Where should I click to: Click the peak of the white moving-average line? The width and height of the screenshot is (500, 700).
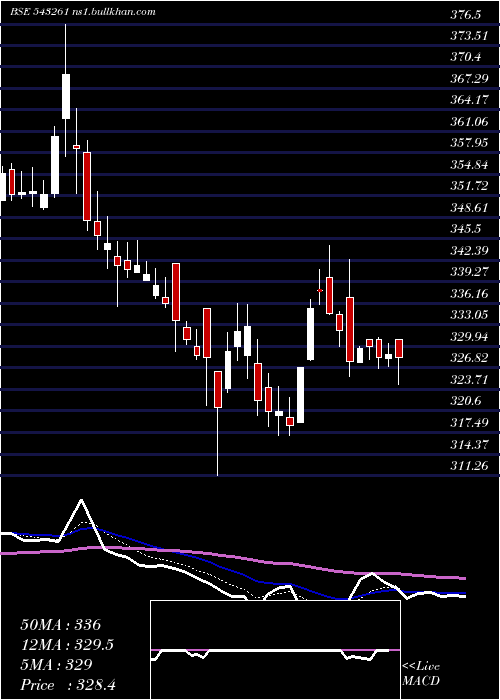click(x=81, y=500)
